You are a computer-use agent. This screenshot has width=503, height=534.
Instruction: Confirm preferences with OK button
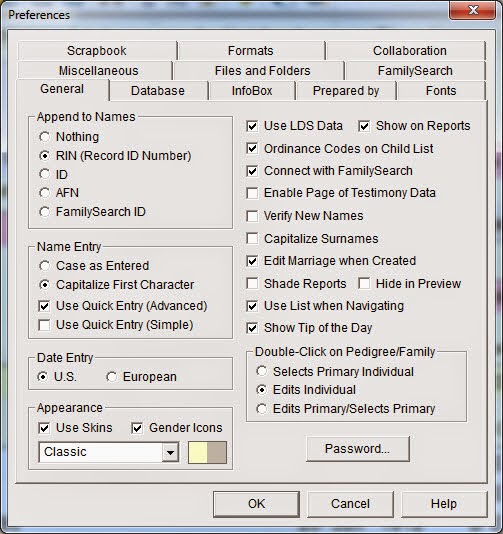click(256, 504)
